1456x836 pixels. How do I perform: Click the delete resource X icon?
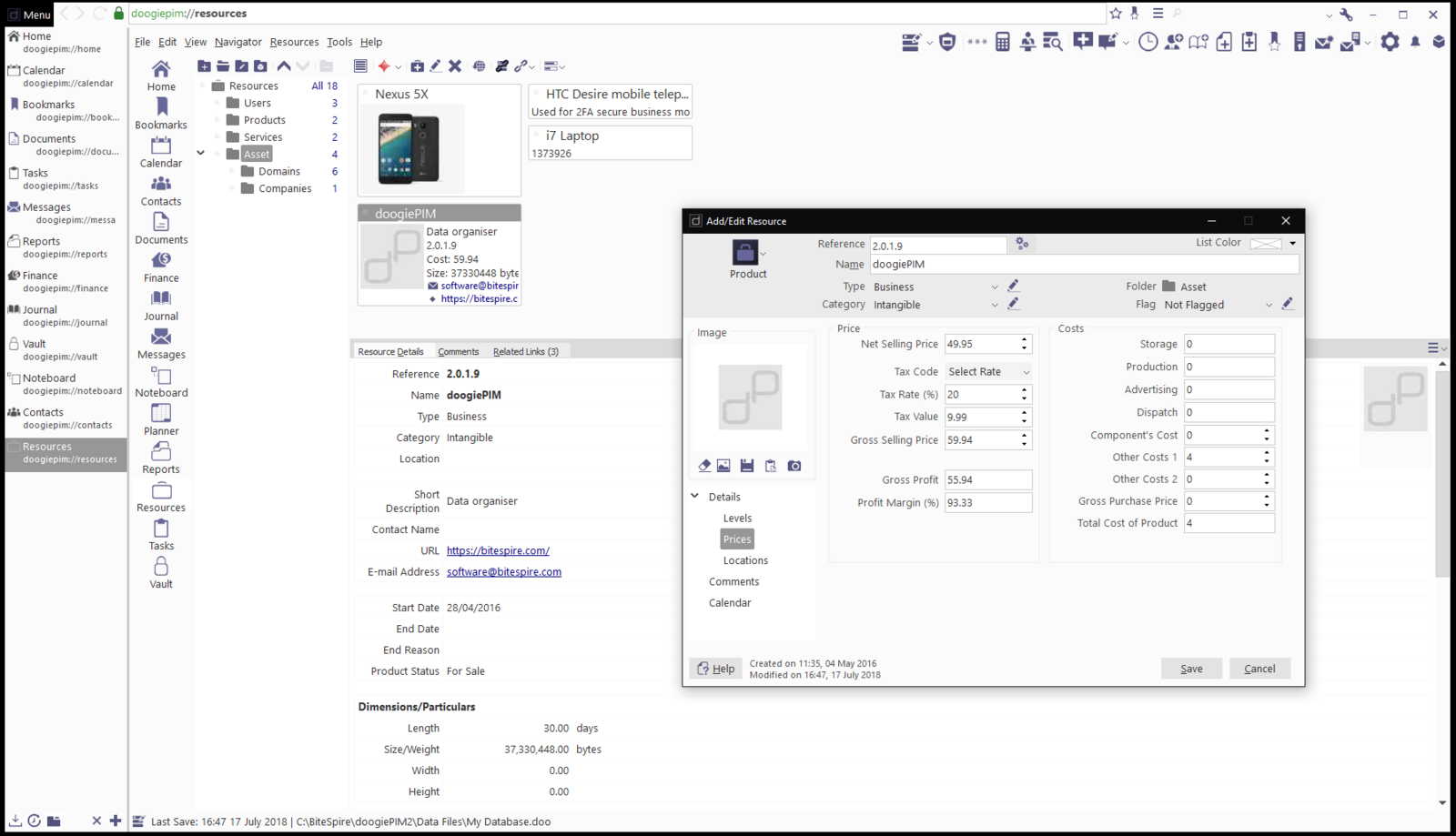(455, 65)
